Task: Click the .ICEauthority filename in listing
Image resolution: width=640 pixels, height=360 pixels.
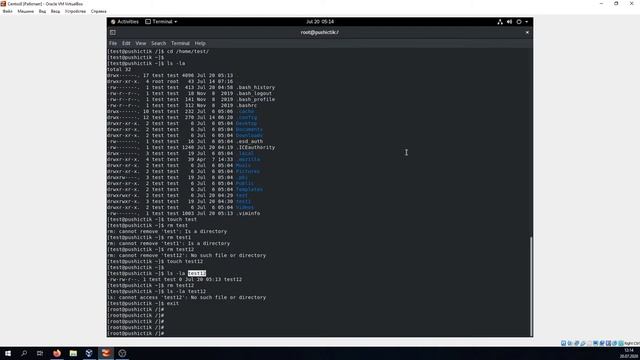Action: 256,147
